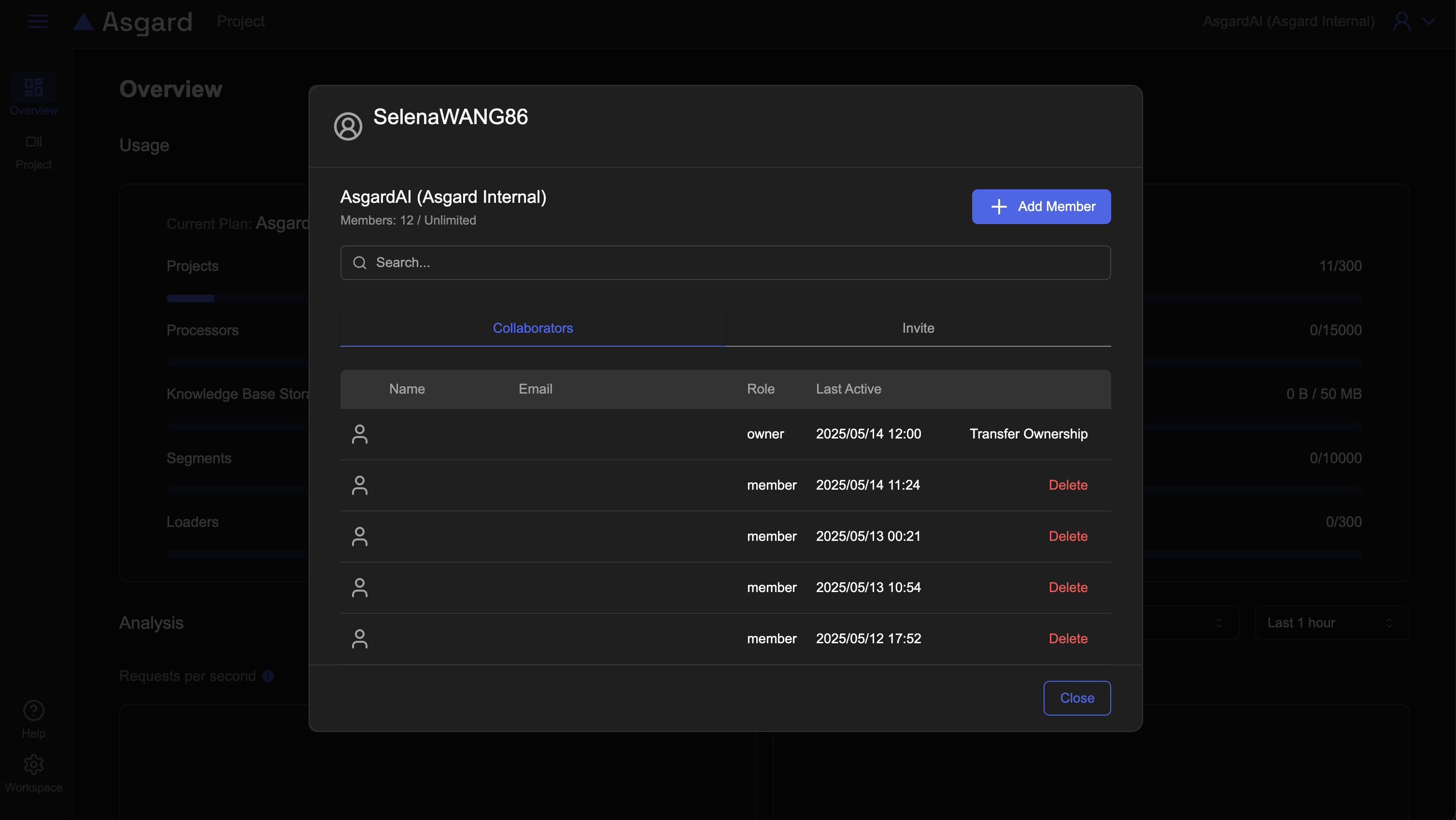This screenshot has width=1456, height=820.
Task: Expand the account chevron dropdown
Action: [1429, 21]
